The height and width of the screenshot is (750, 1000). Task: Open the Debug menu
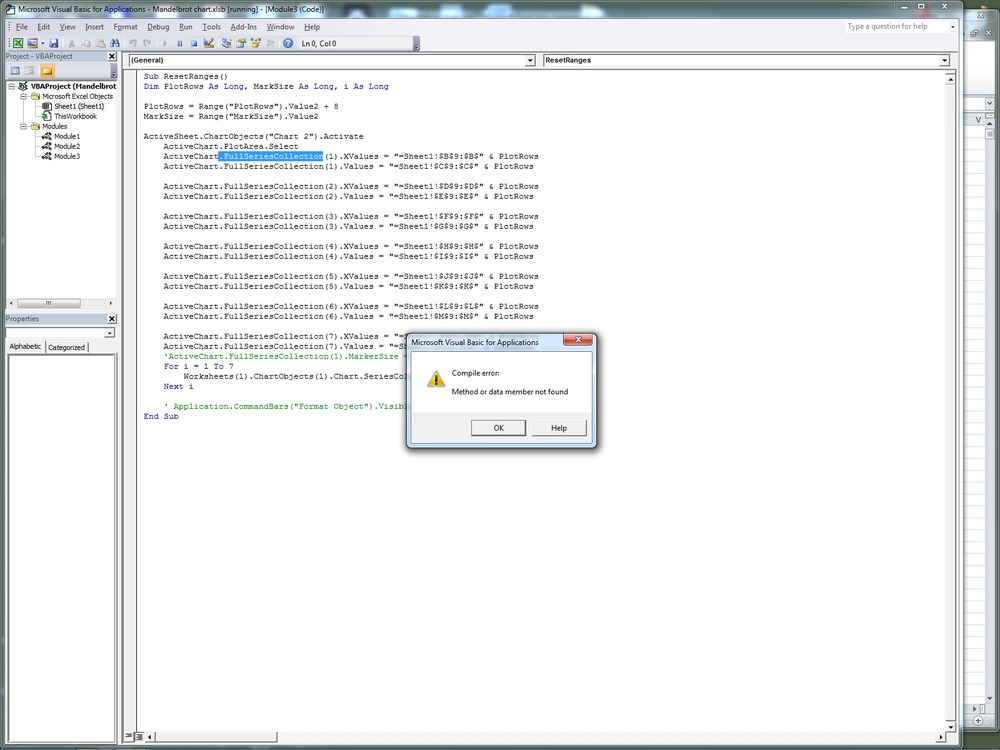pyautogui.click(x=158, y=27)
